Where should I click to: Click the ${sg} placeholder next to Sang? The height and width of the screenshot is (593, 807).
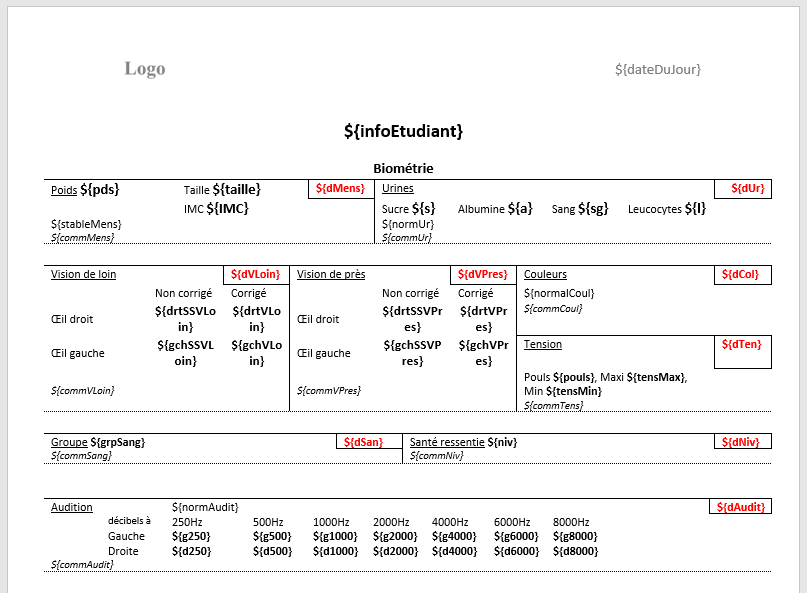pos(593,209)
